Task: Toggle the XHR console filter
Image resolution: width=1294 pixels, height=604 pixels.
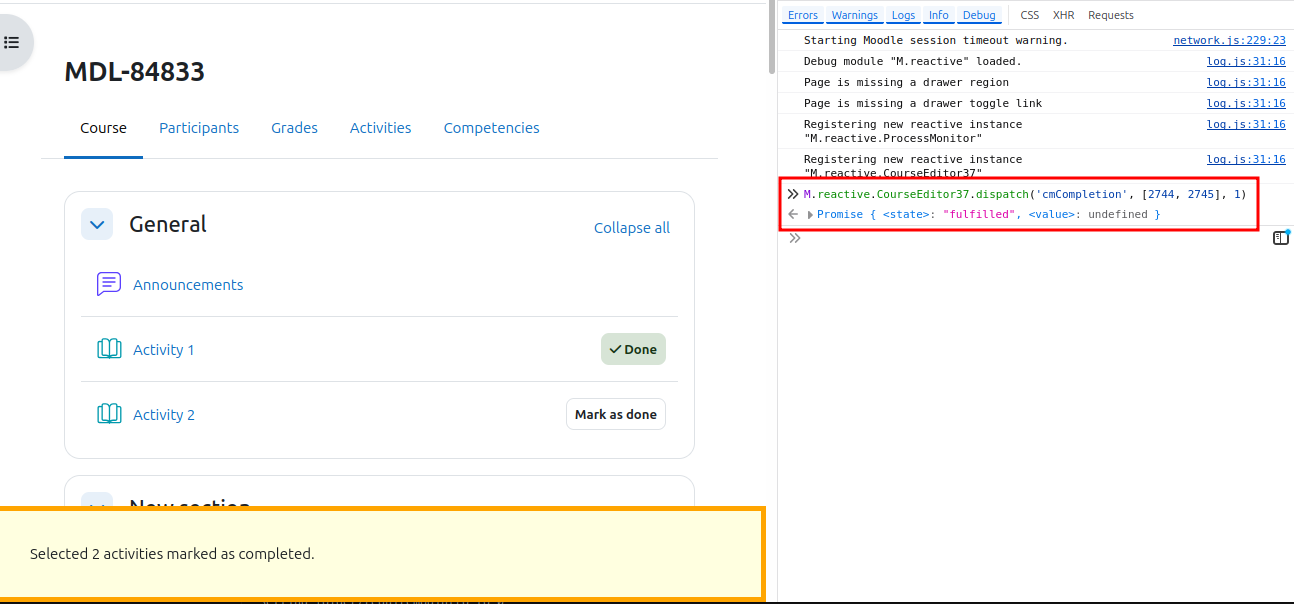Action: 1063,15
